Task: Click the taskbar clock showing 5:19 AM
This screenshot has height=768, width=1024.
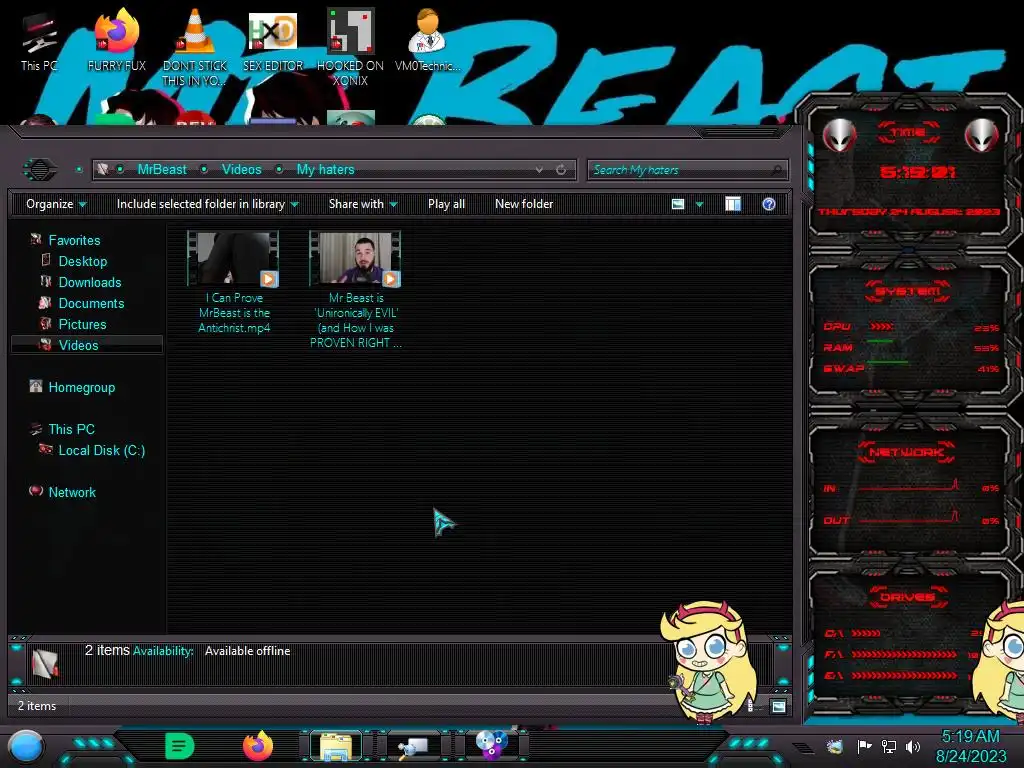Action: pos(971,746)
